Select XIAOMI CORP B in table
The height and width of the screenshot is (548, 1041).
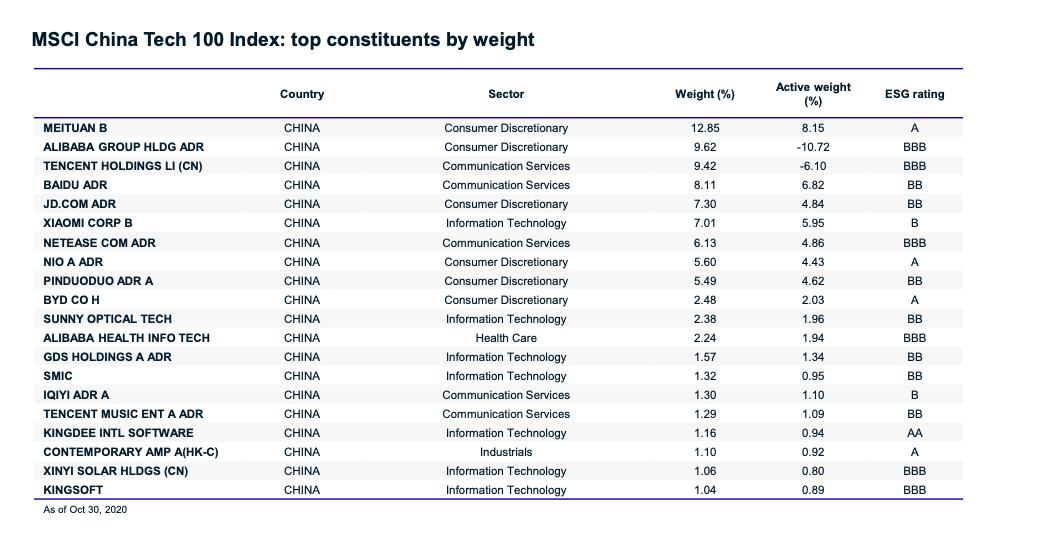[x=88, y=223]
